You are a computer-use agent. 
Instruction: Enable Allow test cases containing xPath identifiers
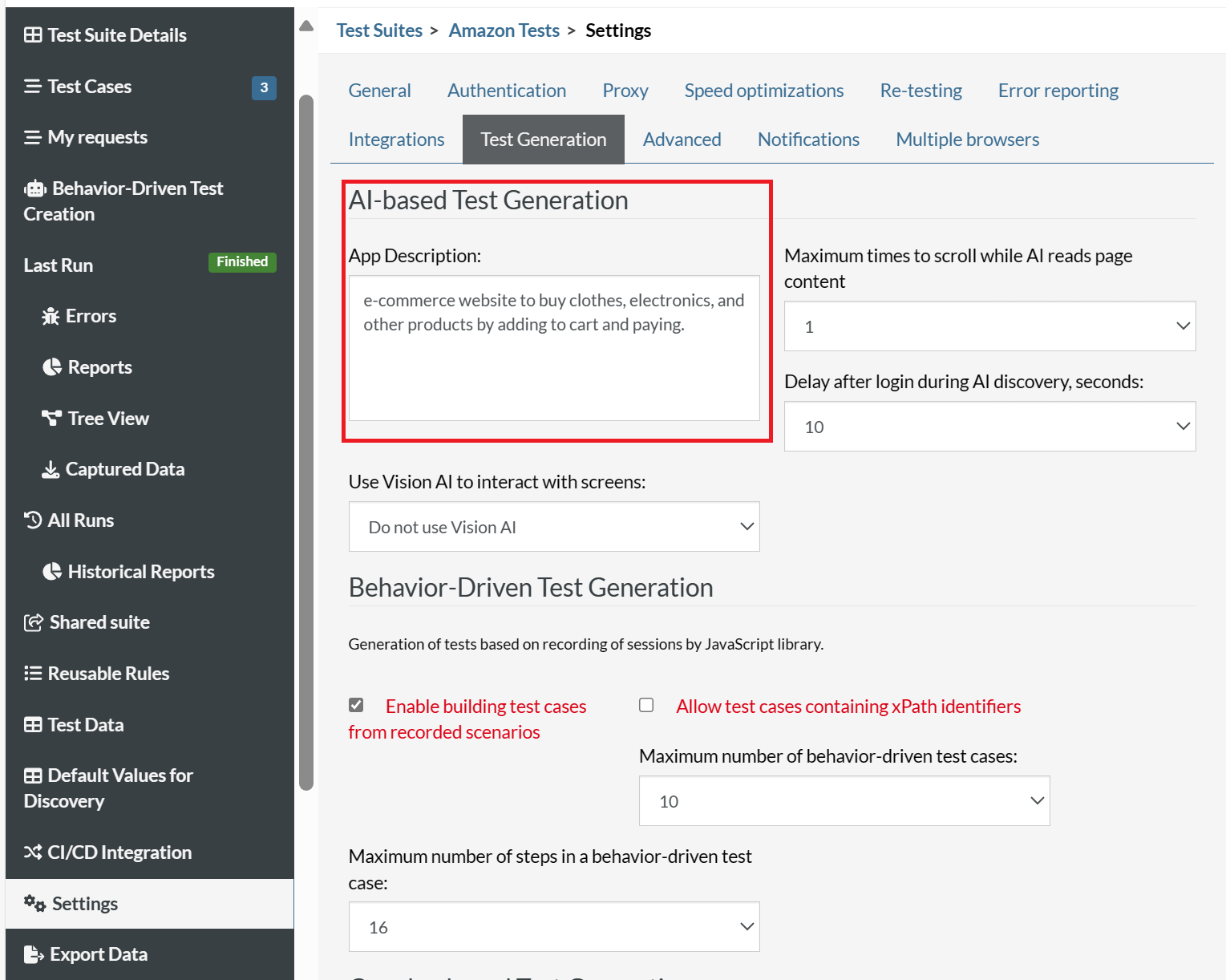[x=646, y=705]
